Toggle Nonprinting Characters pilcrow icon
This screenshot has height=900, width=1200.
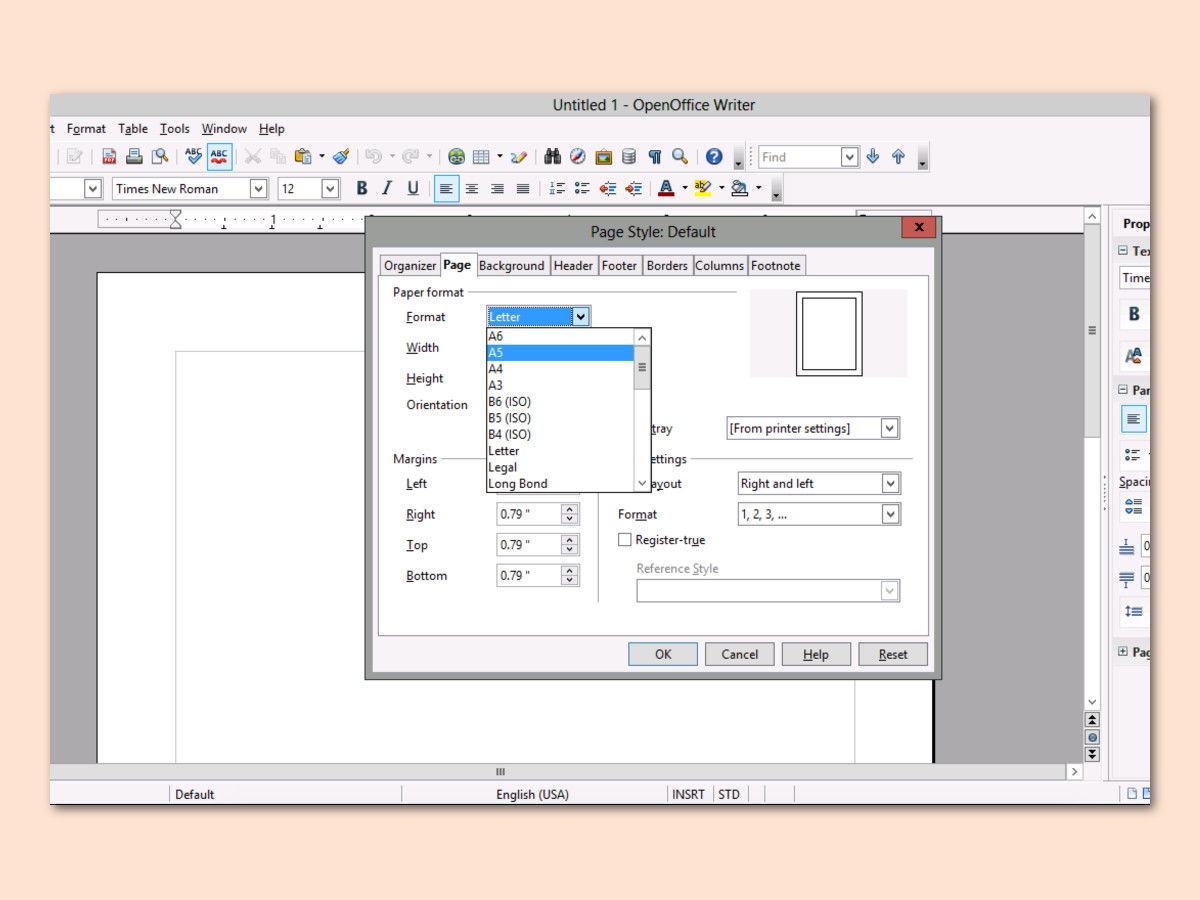[x=655, y=156]
